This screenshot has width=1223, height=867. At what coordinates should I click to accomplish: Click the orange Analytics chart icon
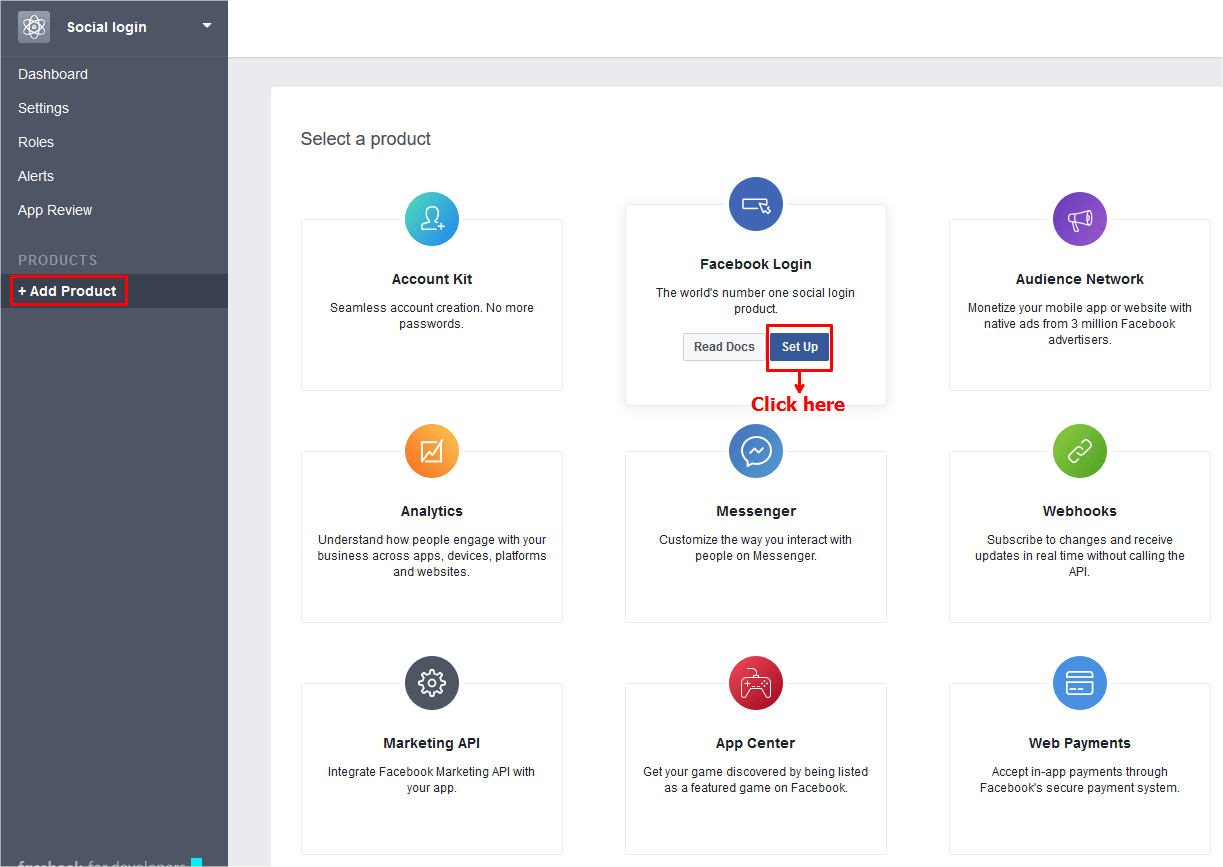[x=432, y=451]
